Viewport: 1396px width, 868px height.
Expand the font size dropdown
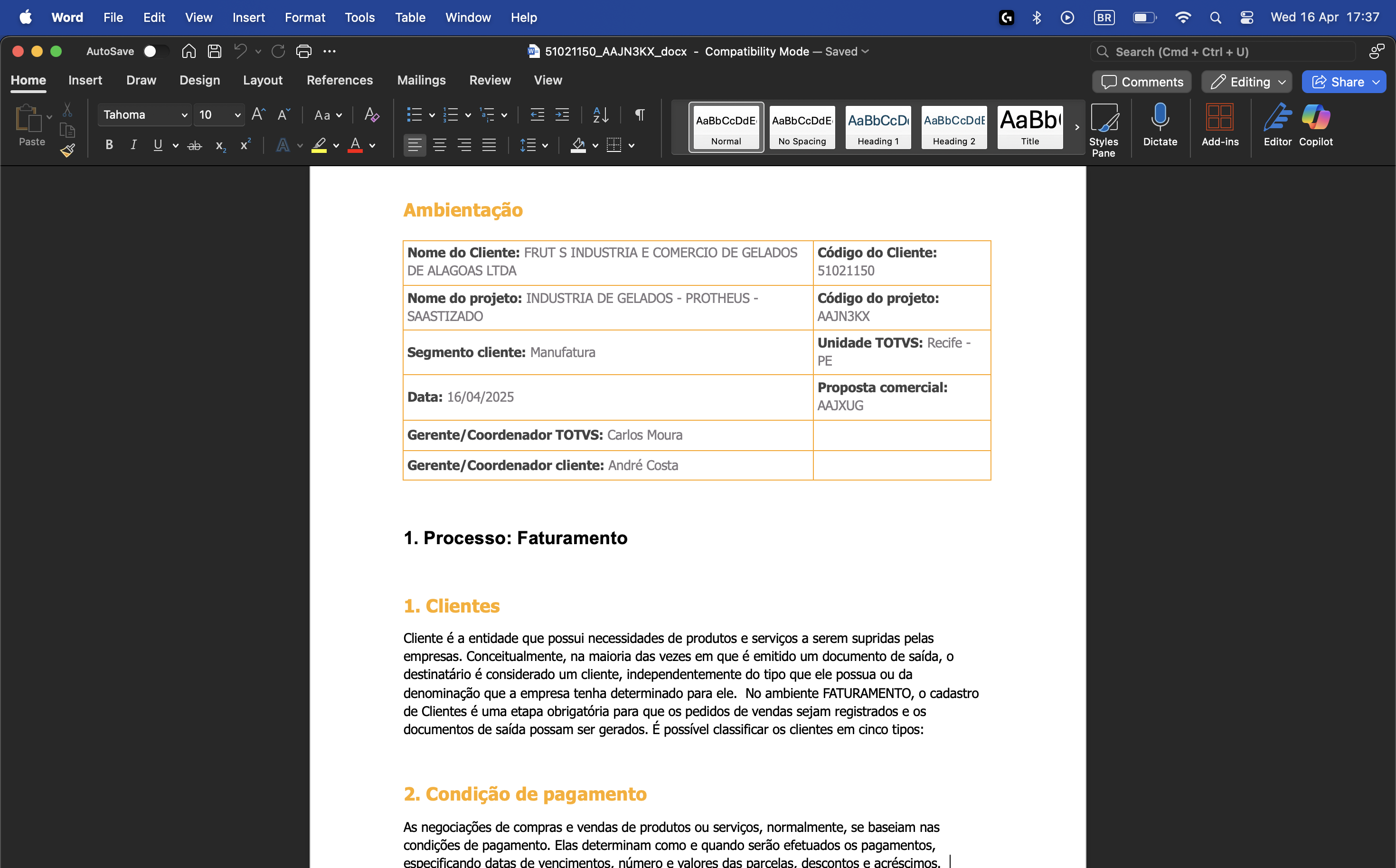pos(237,115)
